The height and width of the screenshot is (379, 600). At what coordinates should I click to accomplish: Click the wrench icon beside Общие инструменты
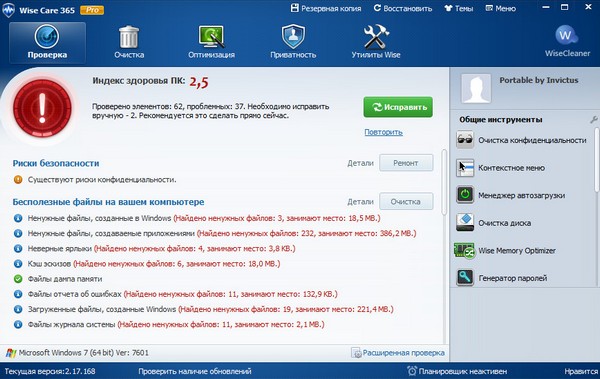coord(593,120)
